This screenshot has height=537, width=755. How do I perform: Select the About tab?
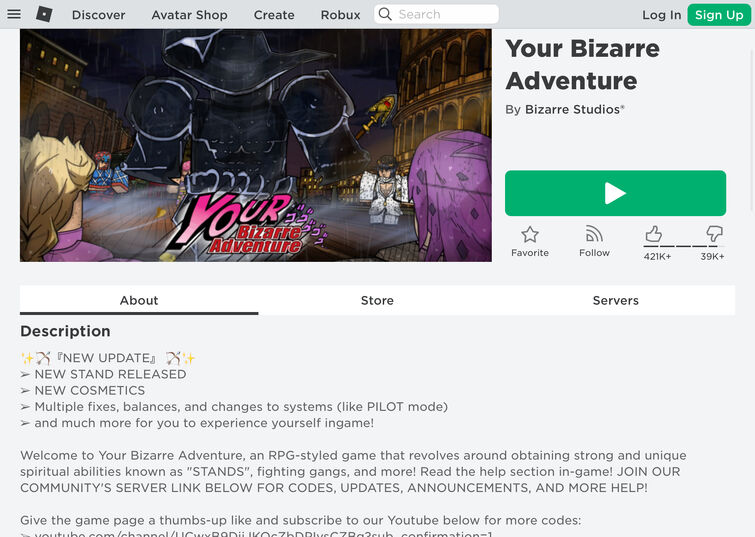click(139, 301)
